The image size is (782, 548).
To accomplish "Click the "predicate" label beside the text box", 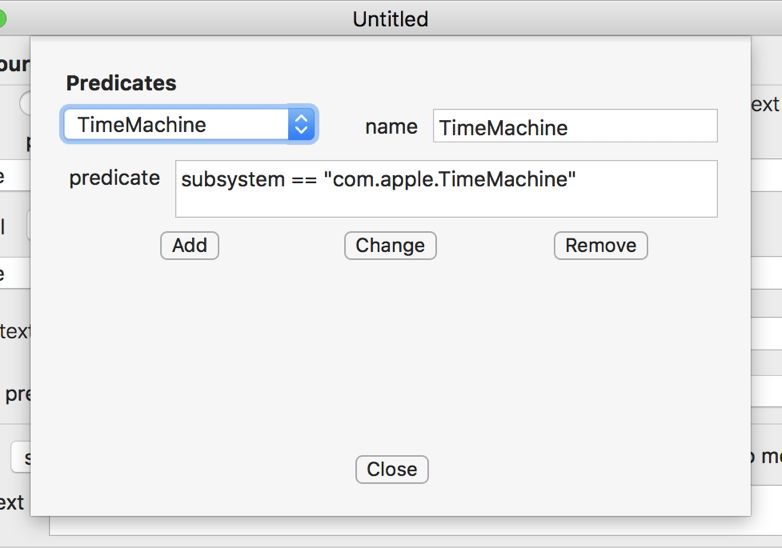I will tap(114, 178).
